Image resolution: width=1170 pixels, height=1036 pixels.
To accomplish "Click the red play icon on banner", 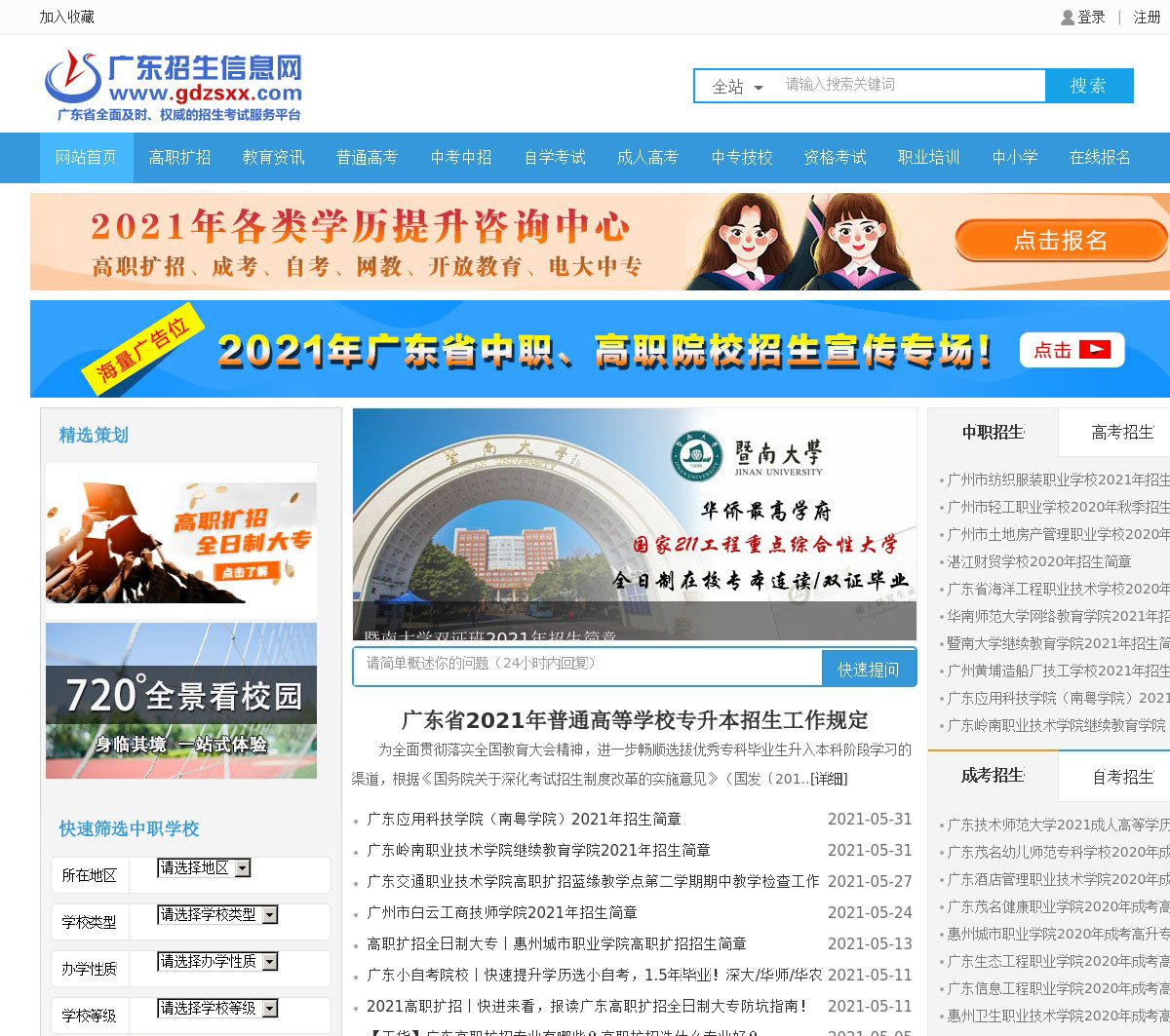I will [1094, 350].
